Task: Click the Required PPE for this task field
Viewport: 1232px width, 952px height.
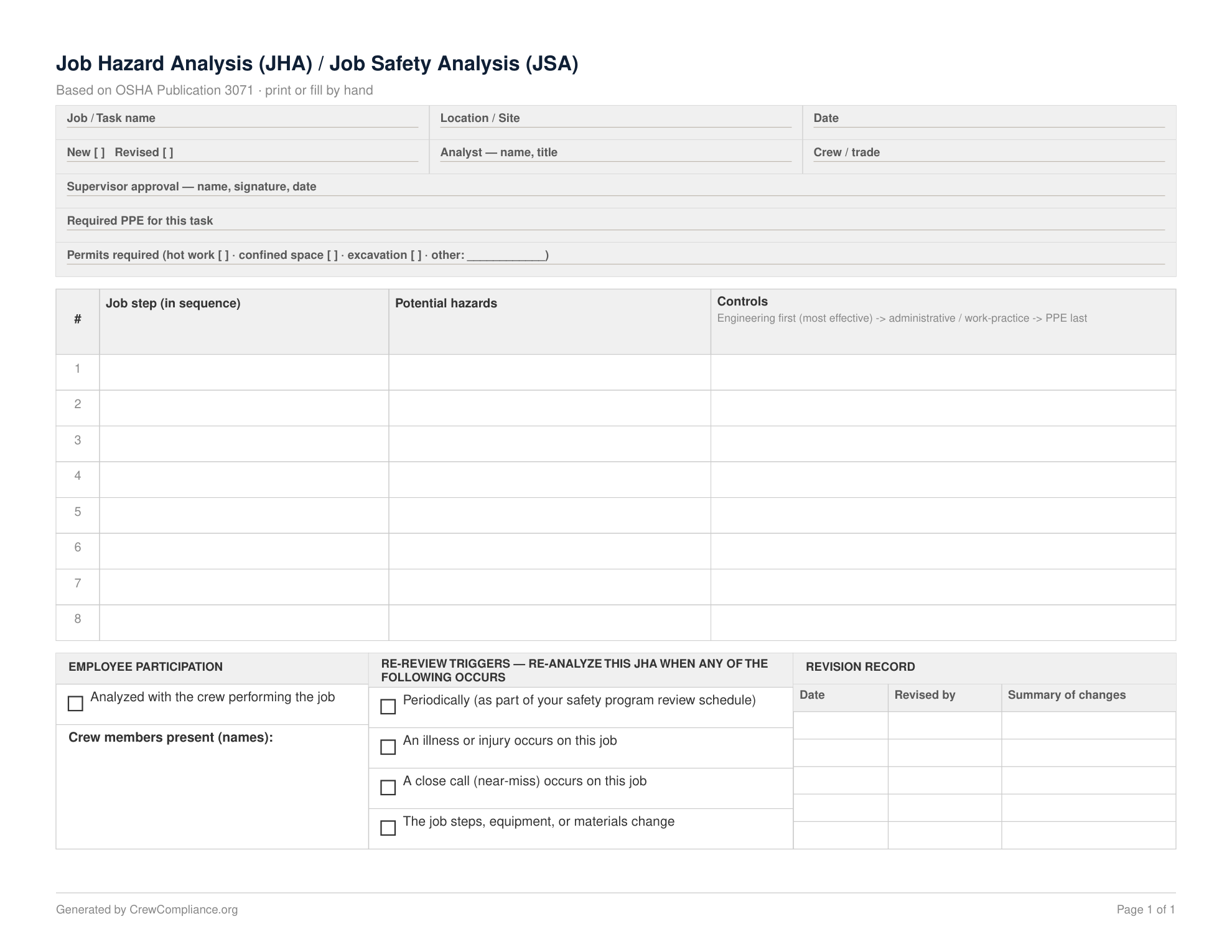Action: [616, 225]
